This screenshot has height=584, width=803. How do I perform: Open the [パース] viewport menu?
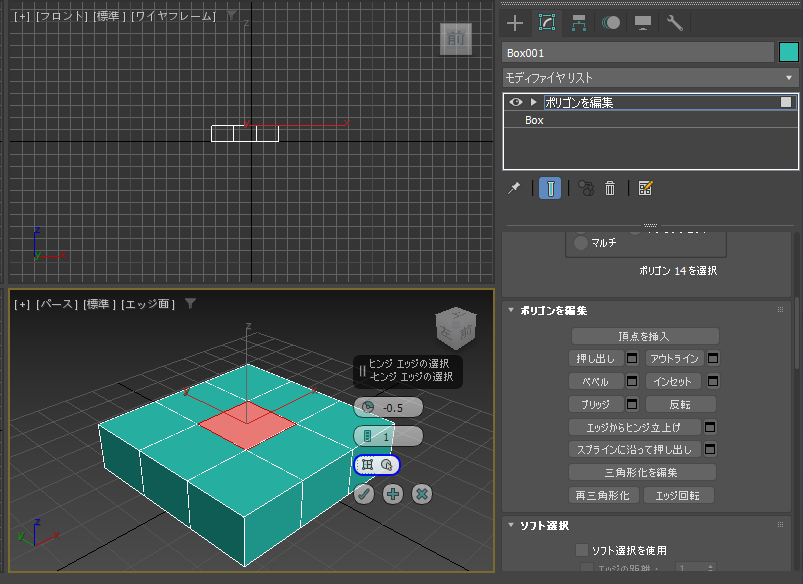tap(56, 304)
